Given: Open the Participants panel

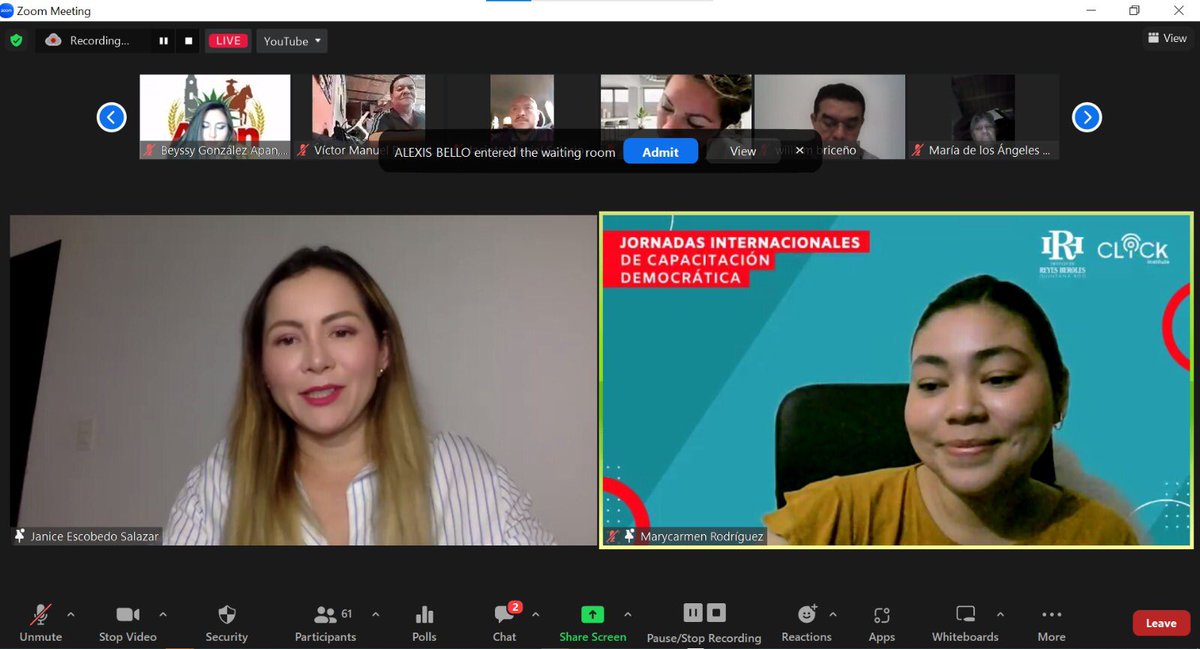Looking at the screenshot, I should click(x=325, y=623).
